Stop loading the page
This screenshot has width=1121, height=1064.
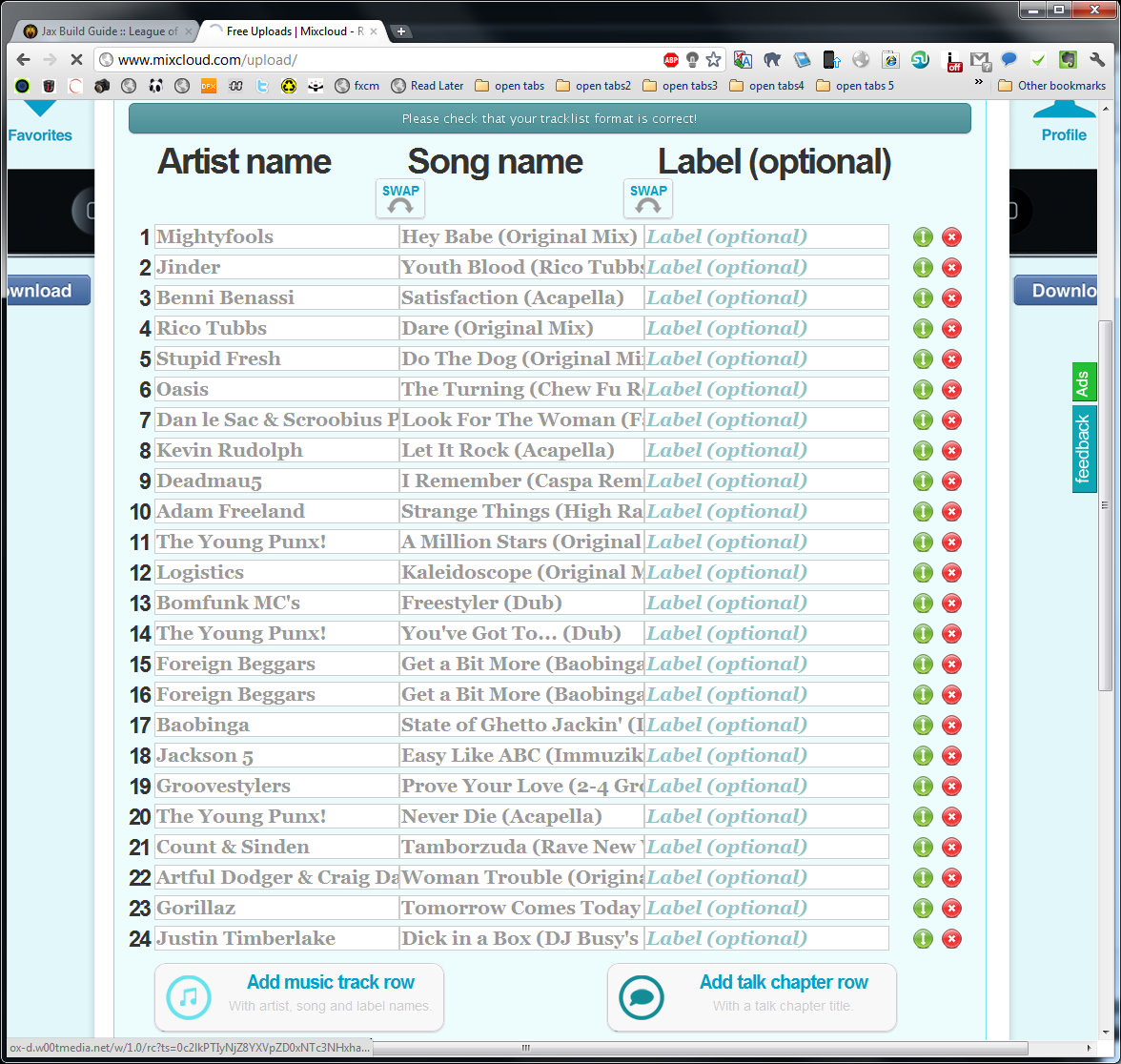click(76, 59)
